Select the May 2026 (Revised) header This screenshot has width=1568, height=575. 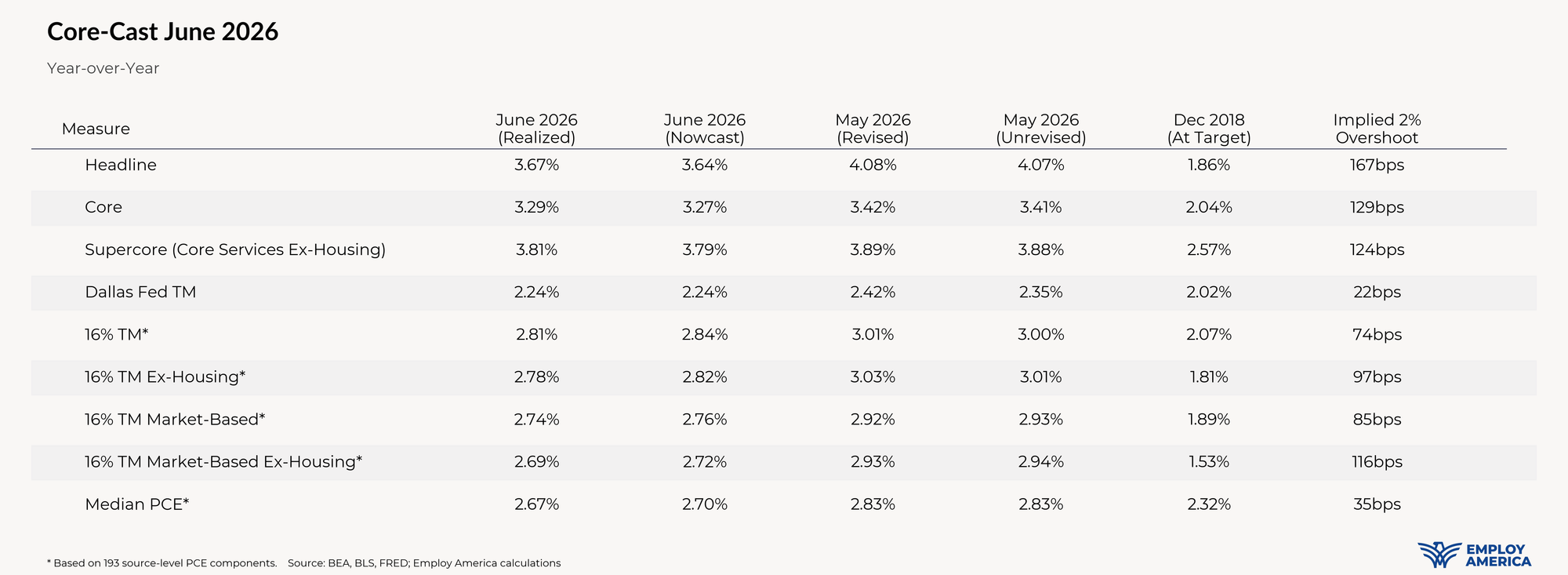(x=873, y=129)
